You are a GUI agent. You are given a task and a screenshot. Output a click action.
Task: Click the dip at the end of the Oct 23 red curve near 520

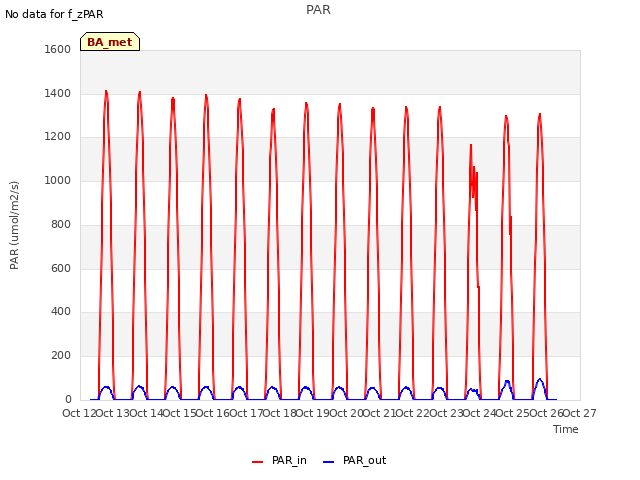tap(478, 287)
